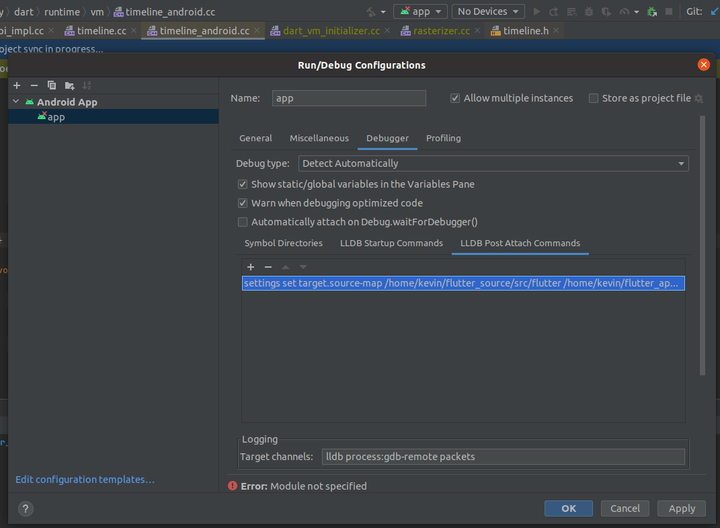Remove the selected LLDB command
This screenshot has width=720, height=528.
coord(268,267)
